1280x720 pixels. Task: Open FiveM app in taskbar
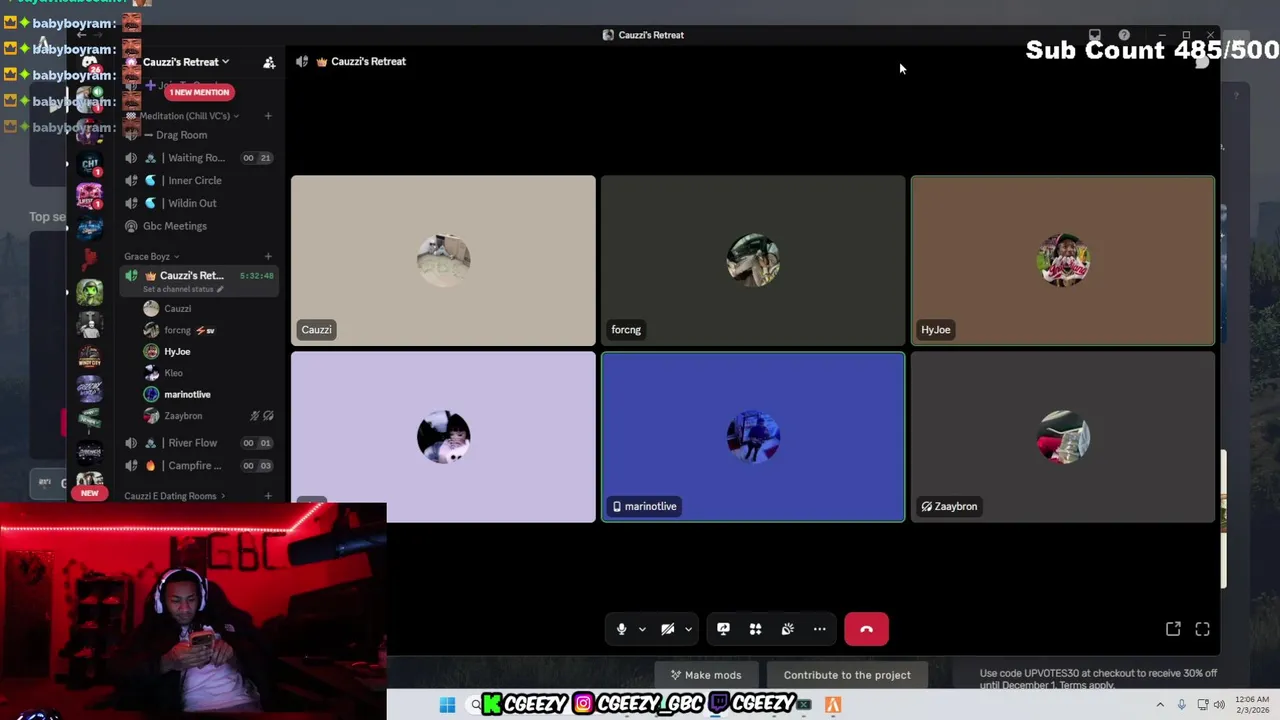coord(832,705)
